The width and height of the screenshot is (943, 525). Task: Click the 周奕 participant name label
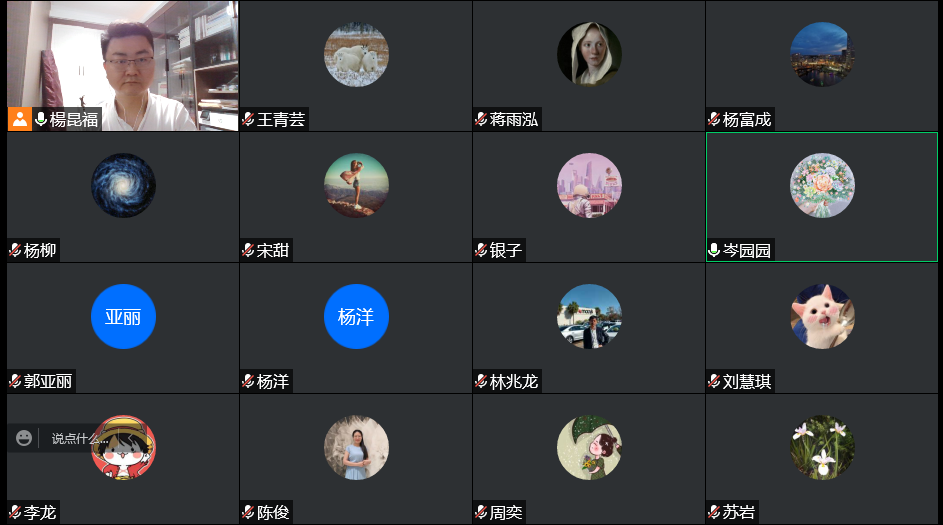coord(506,512)
